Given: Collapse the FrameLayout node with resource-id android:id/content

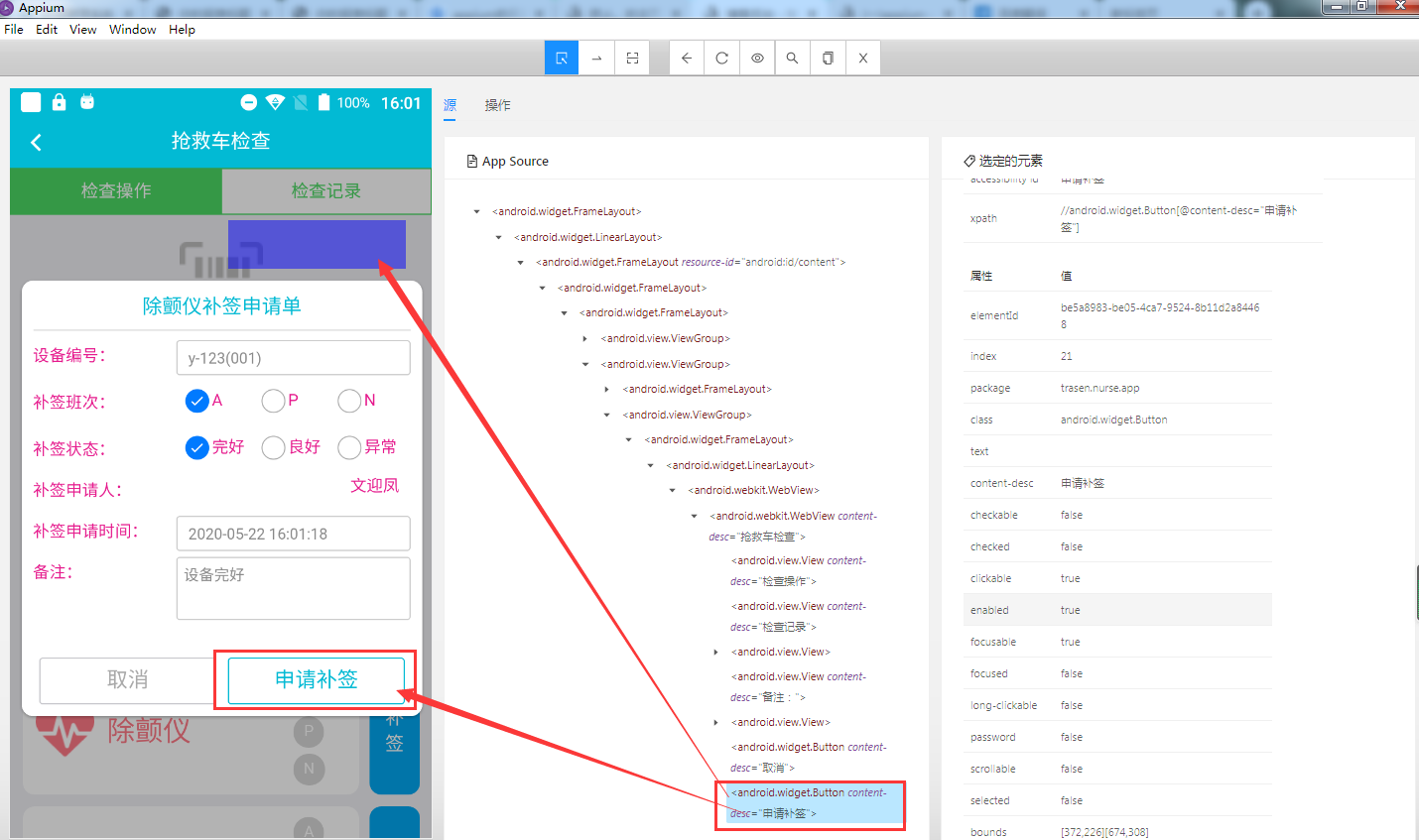Looking at the screenshot, I should tap(521, 262).
